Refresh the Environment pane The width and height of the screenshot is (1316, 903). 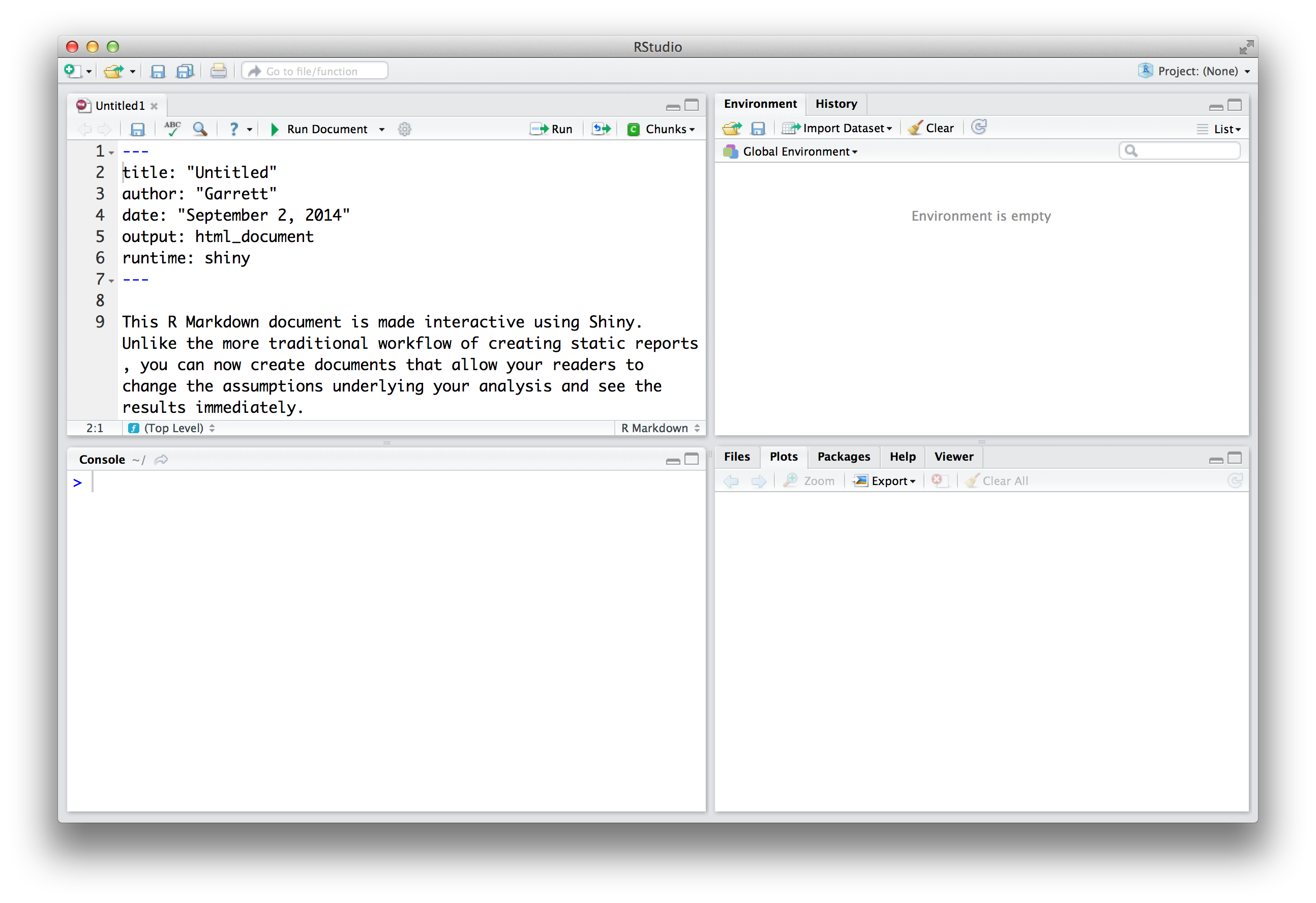[x=979, y=128]
